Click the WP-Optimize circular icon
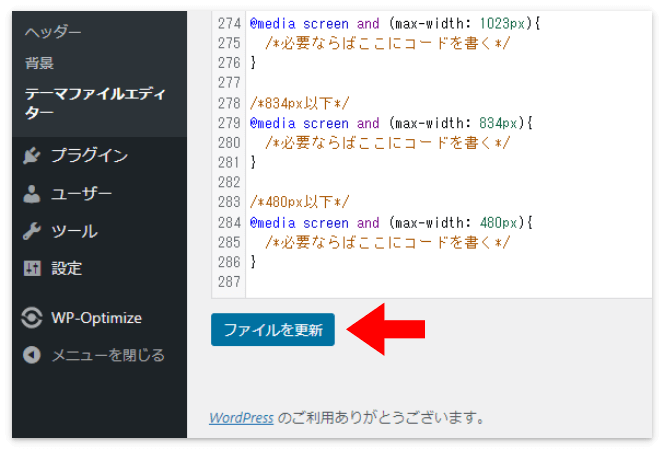Viewport: 664px width, 451px height. click(x=32, y=318)
